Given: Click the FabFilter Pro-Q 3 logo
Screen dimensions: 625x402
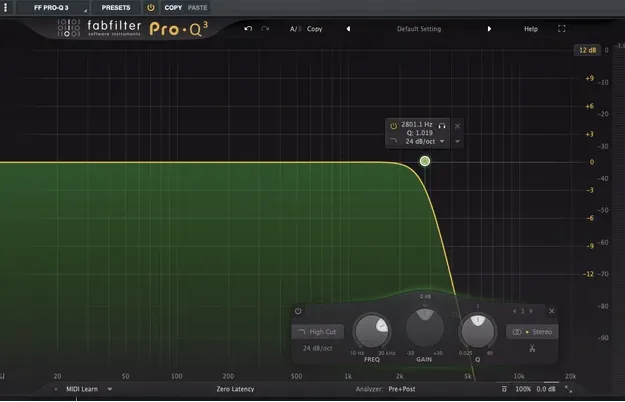Looking at the screenshot, I should point(133,28).
